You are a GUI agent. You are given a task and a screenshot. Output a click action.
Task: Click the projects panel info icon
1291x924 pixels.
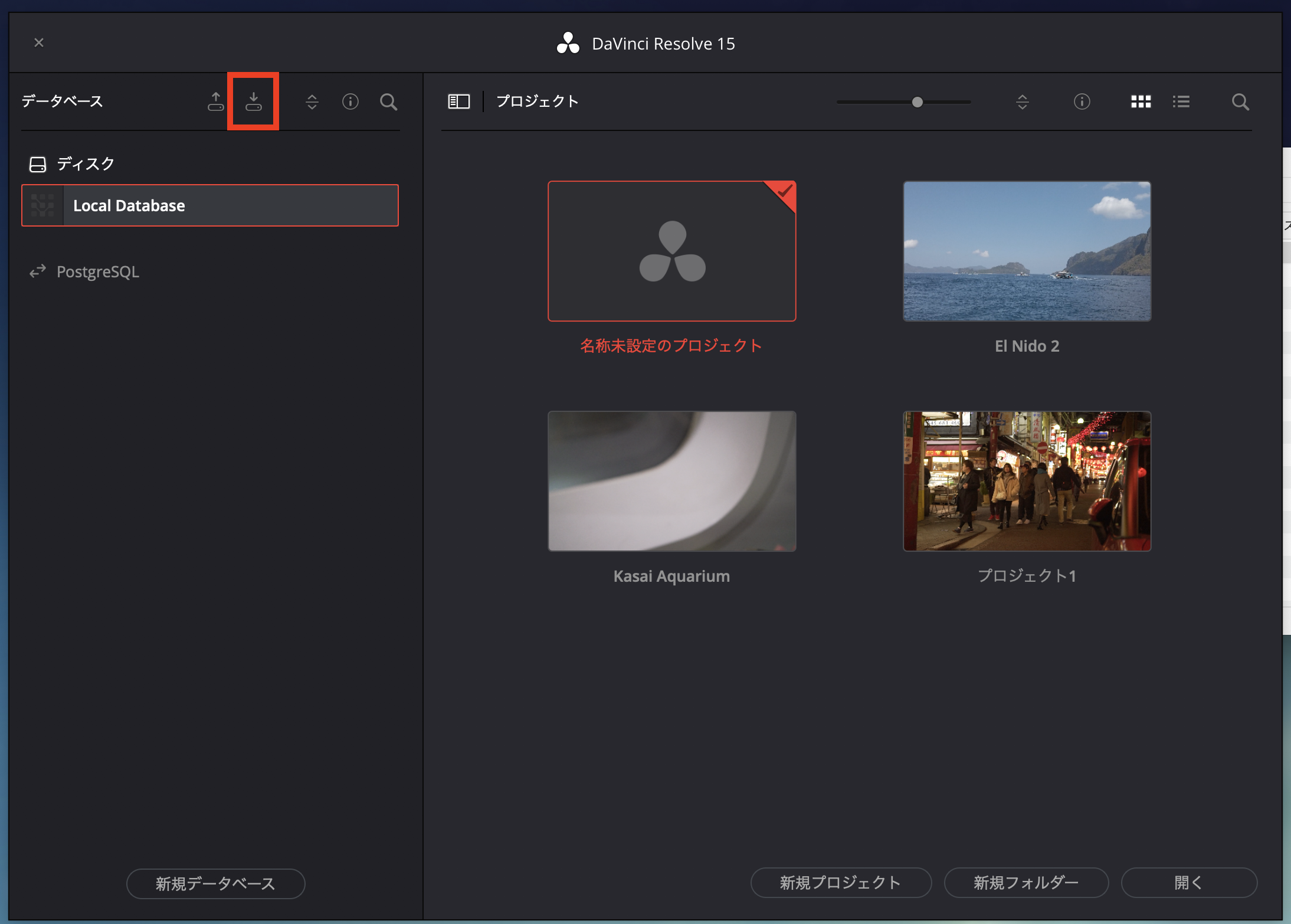click(x=1082, y=101)
